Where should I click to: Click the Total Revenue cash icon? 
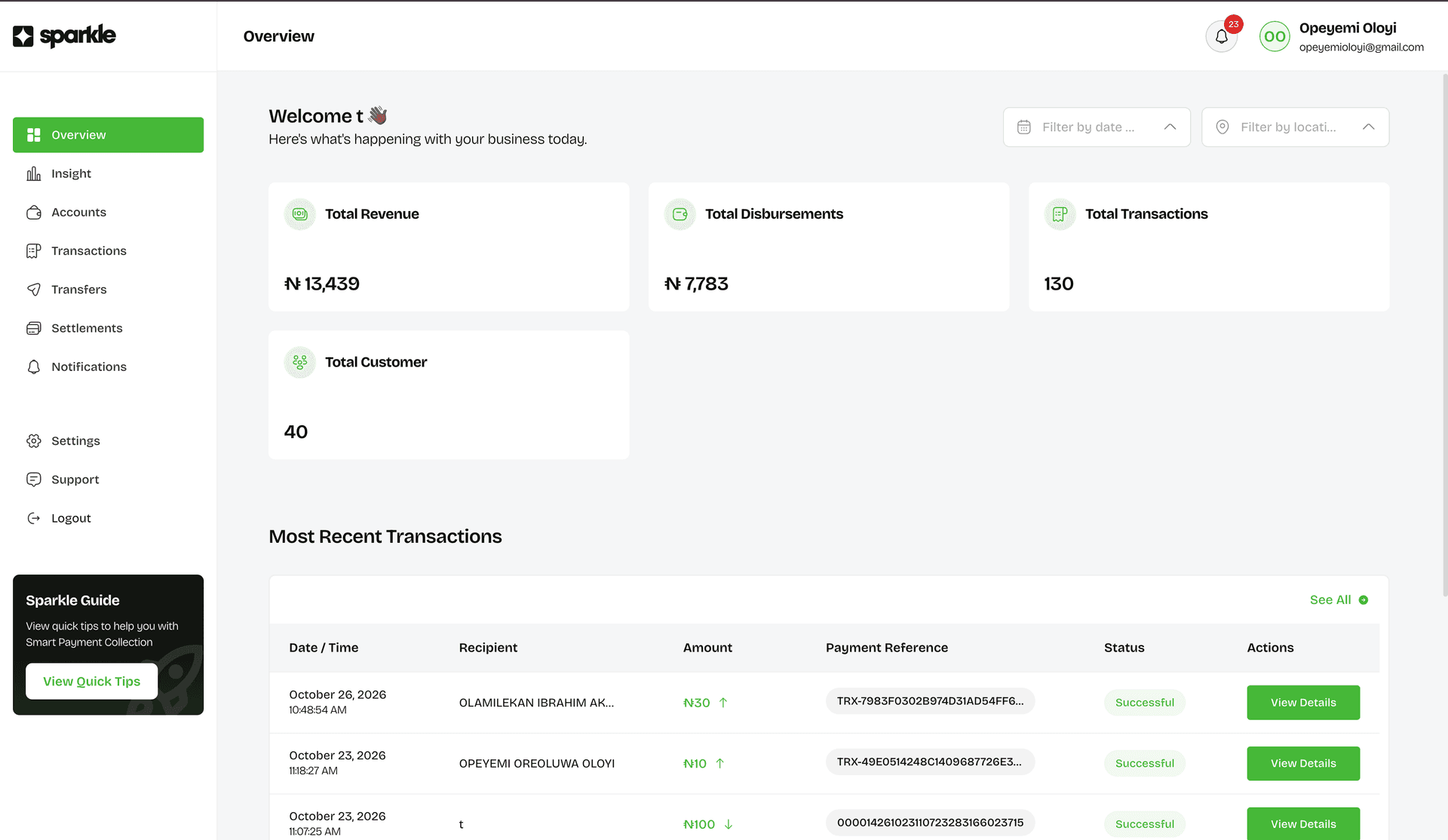tap(299, 214)
